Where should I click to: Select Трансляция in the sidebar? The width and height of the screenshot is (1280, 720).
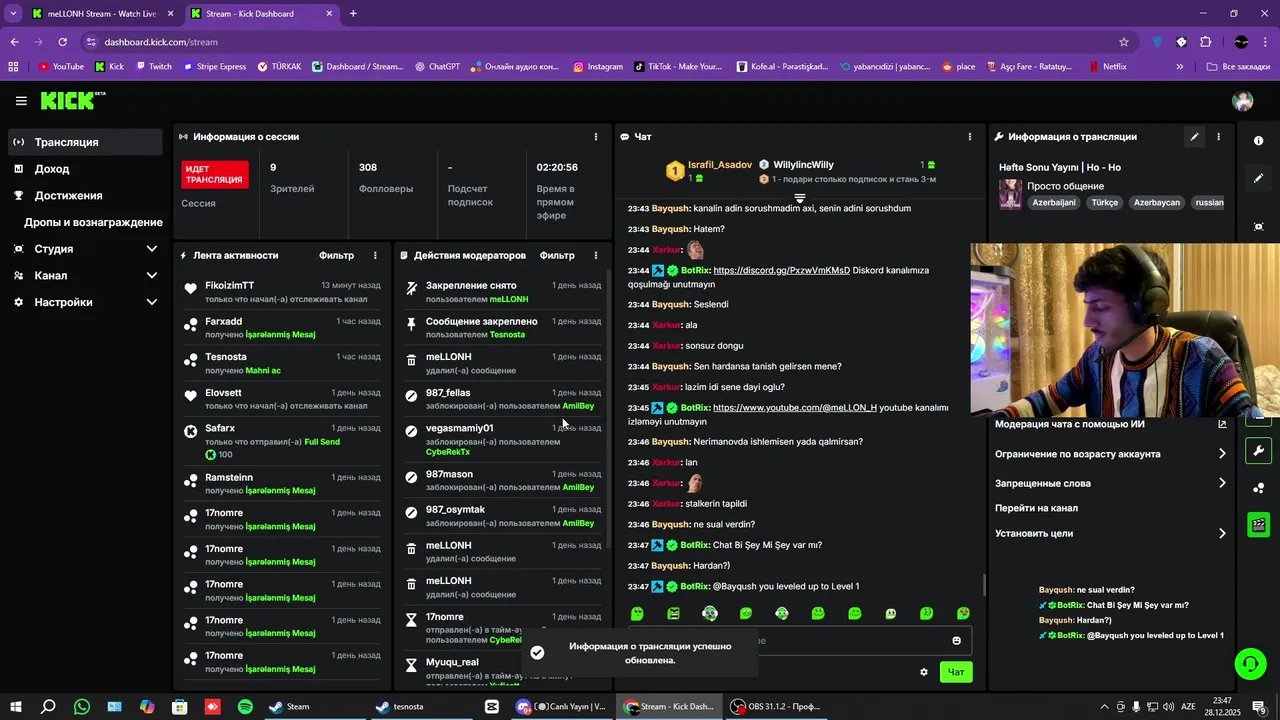tap(85, 142)
